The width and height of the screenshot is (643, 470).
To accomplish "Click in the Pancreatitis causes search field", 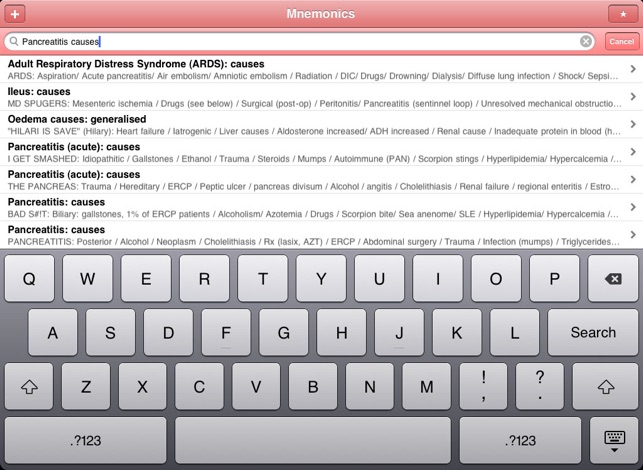I will 300,42.
